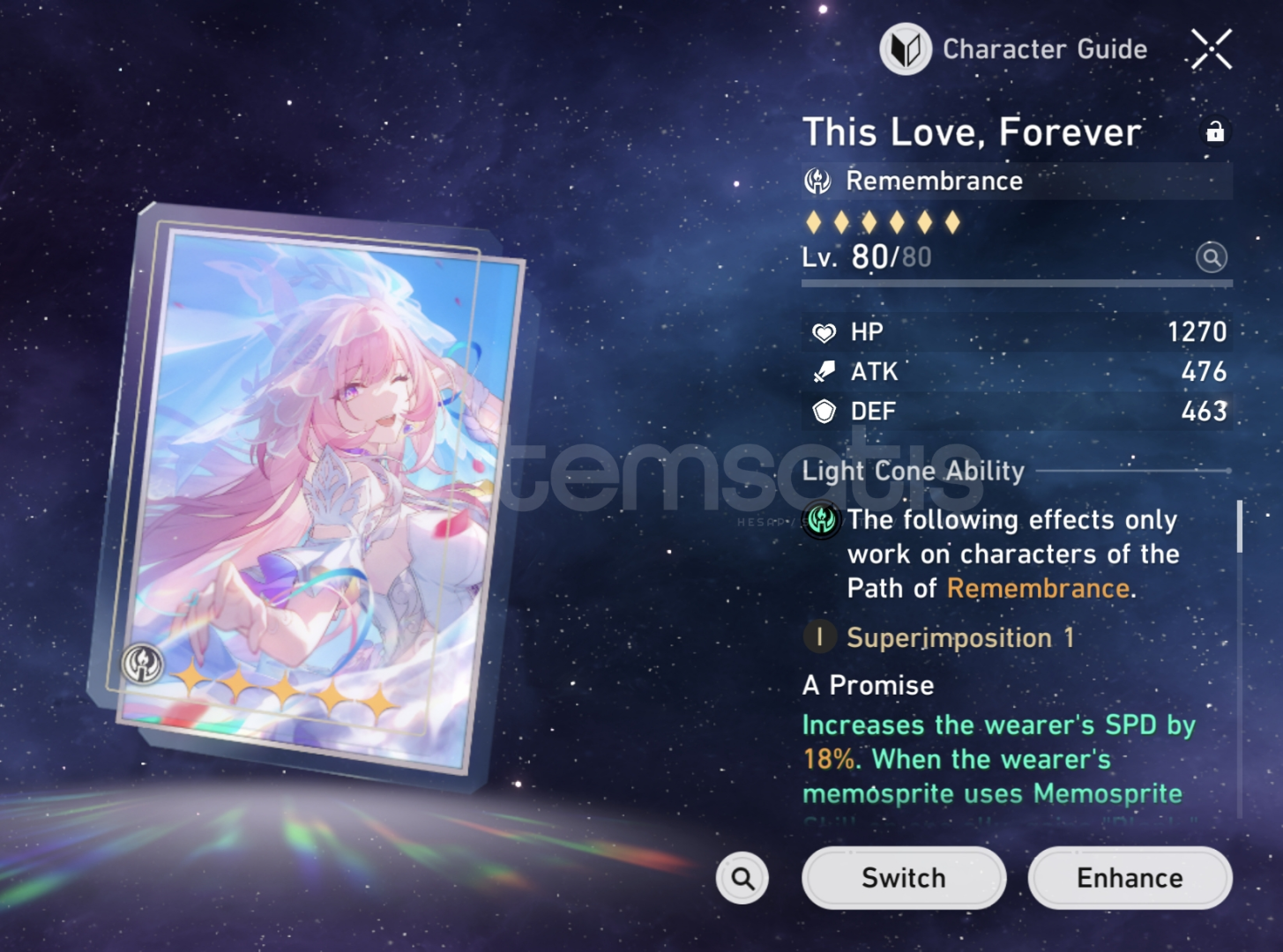
Task: Click the orange Remembrance keyword link
Action: (1038, 588)
